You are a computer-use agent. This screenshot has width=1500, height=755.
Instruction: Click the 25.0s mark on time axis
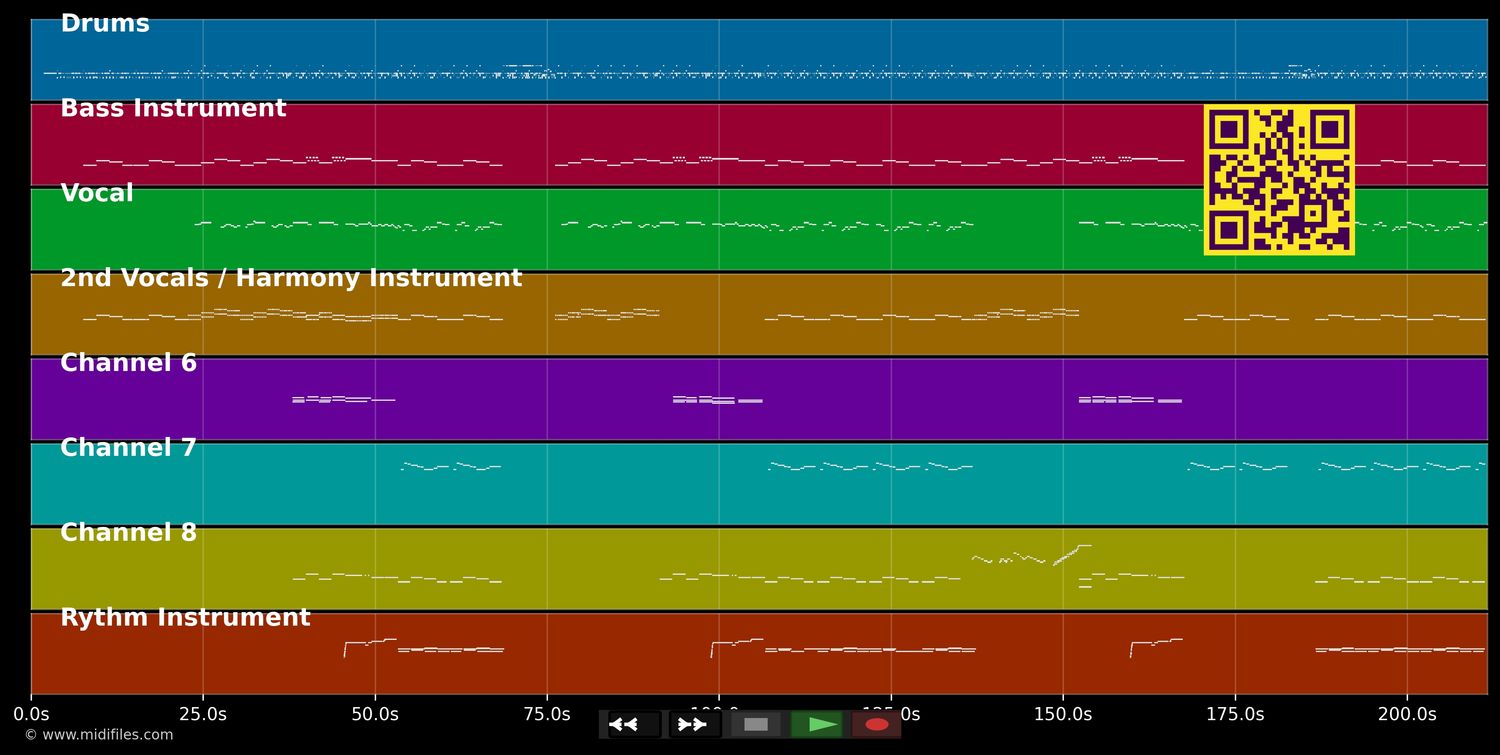coord(203,714)
